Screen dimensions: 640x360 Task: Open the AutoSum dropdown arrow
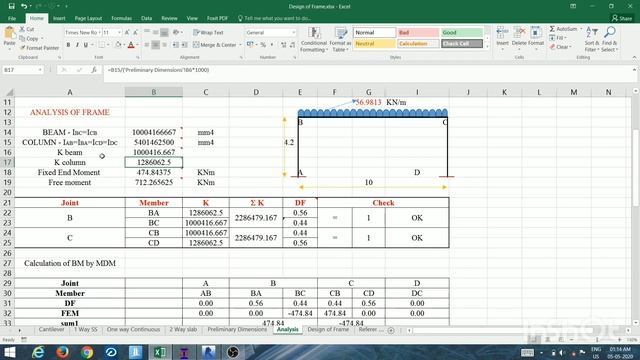pos(581,29)
